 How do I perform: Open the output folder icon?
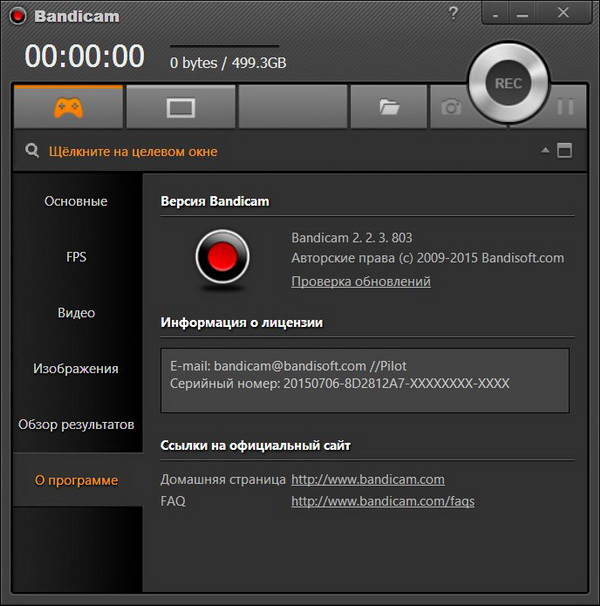coord(389,107)
